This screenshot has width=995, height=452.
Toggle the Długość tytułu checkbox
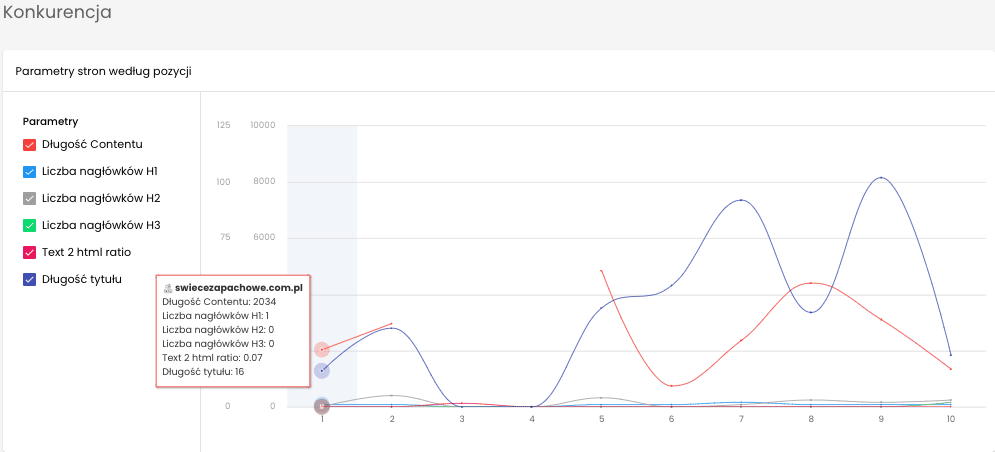[29, 279]
